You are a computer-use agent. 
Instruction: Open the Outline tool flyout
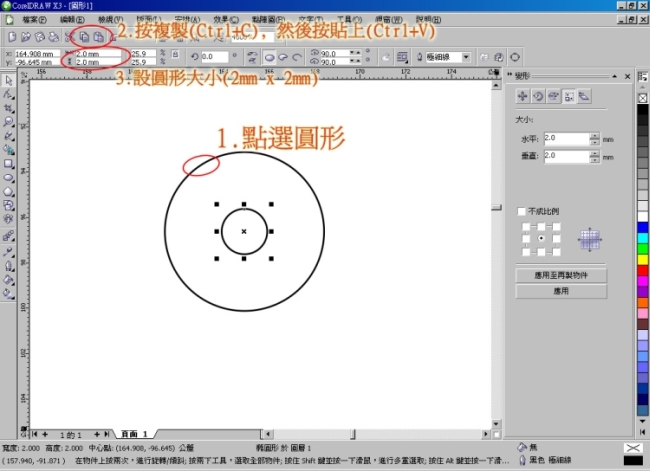(8, 265)
